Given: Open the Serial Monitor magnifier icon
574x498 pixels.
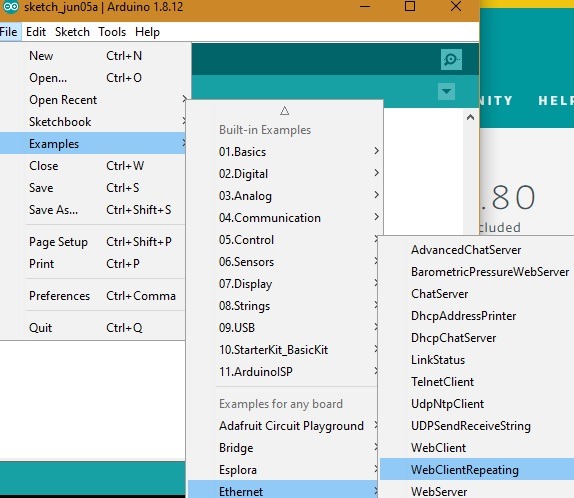Looking at the screenshot, I should pos(451,59).
